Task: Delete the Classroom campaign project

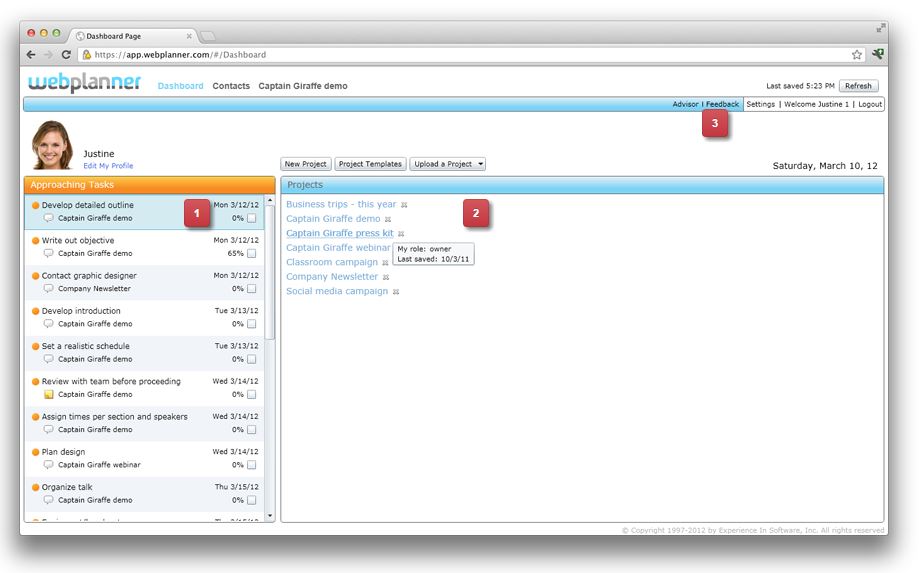Action: click(385, 263)
